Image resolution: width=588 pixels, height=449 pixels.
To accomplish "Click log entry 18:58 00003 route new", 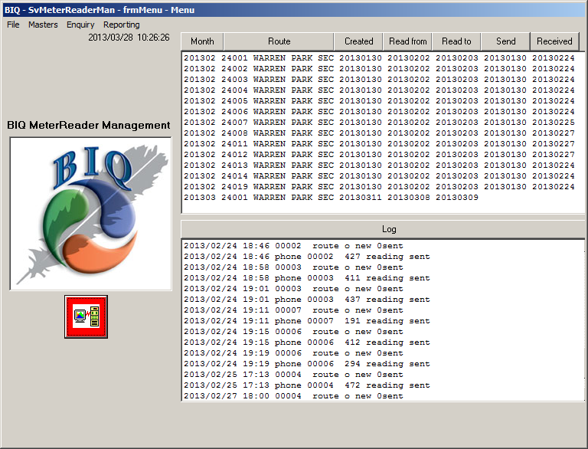I will (294, 267).
